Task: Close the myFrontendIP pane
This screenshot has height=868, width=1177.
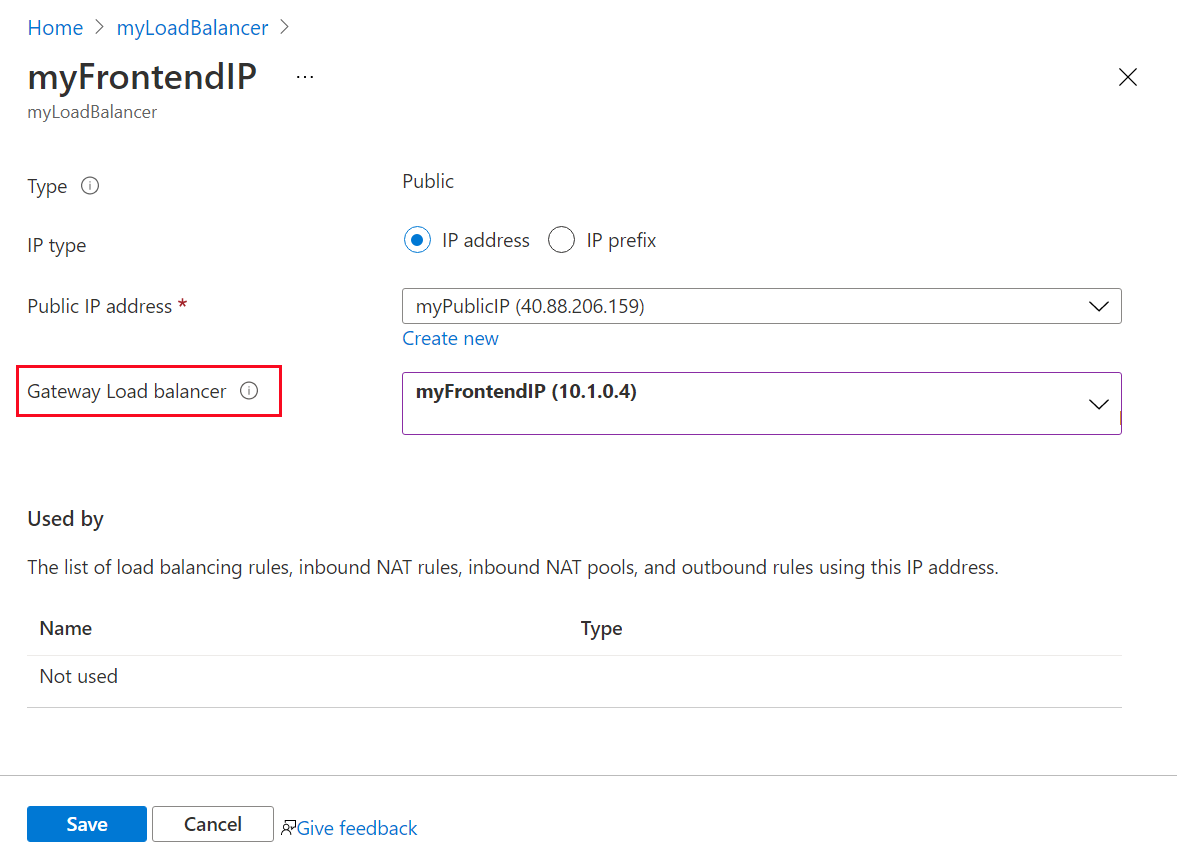Action: click(1128, 77)
